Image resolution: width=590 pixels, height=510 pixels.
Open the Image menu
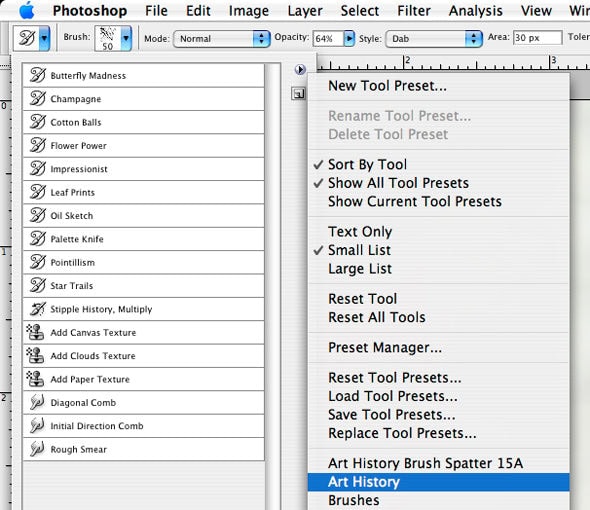pos(249,11)
